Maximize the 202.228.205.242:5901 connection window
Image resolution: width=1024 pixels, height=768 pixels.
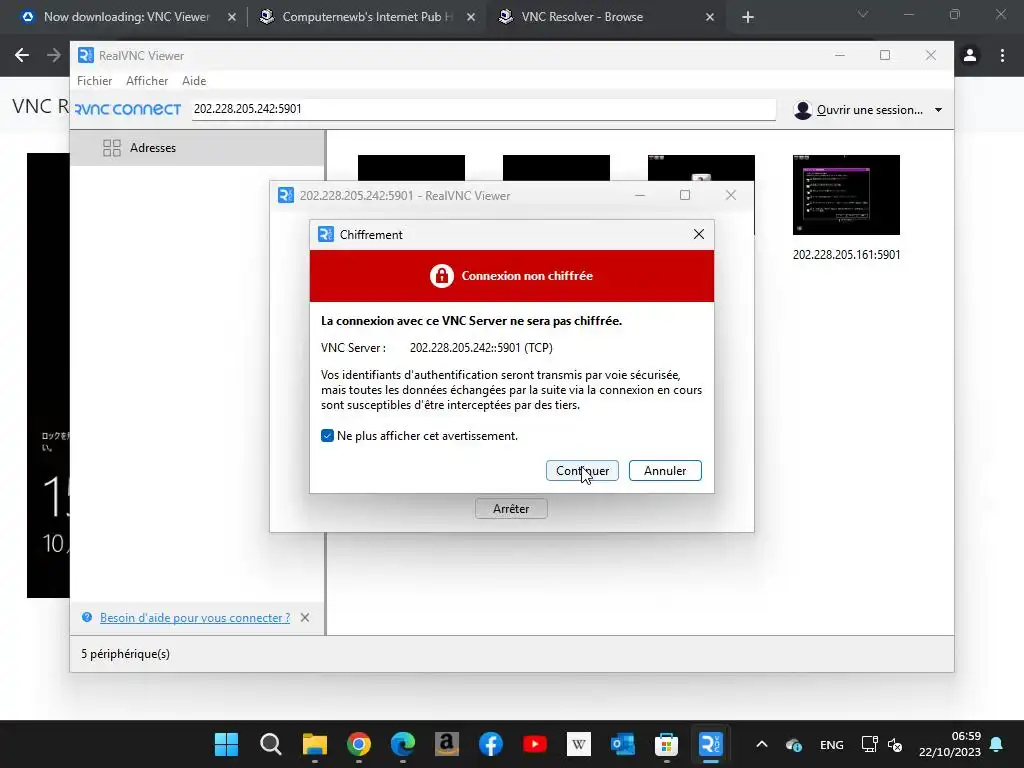point(684,195)
